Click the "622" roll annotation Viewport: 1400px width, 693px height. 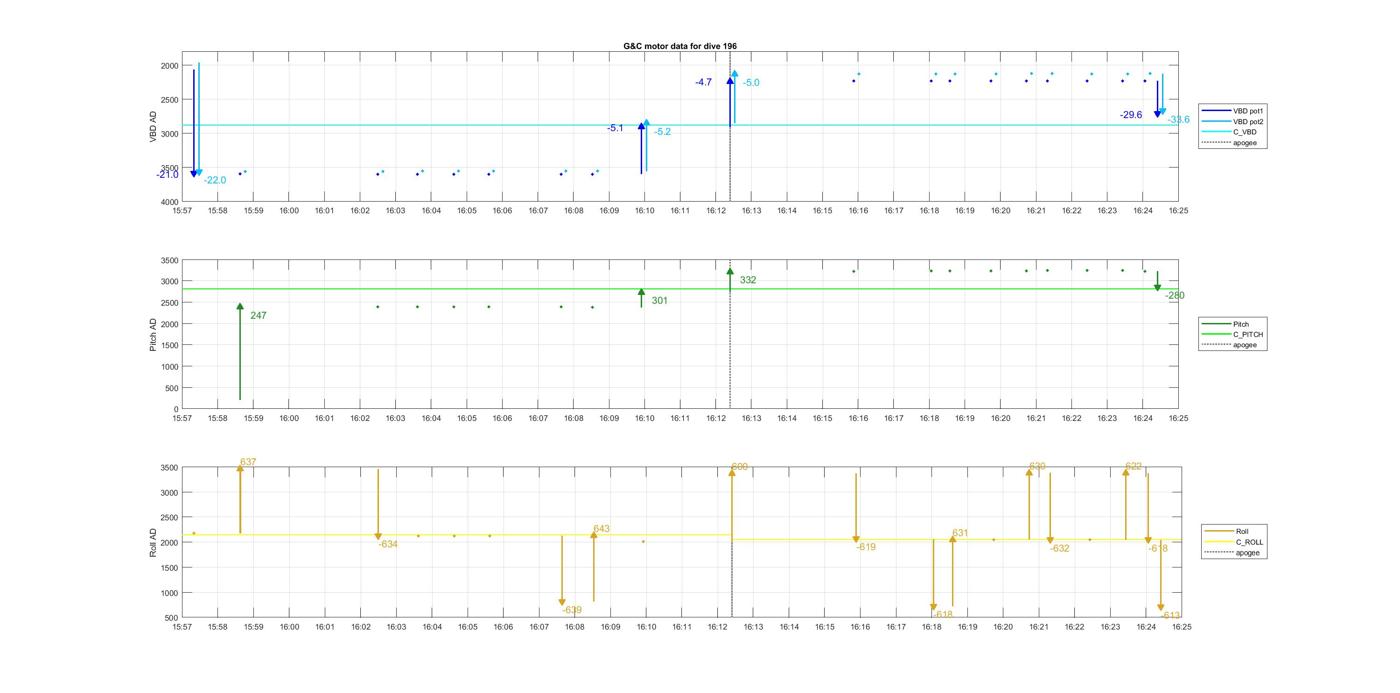coord(1133,466)
